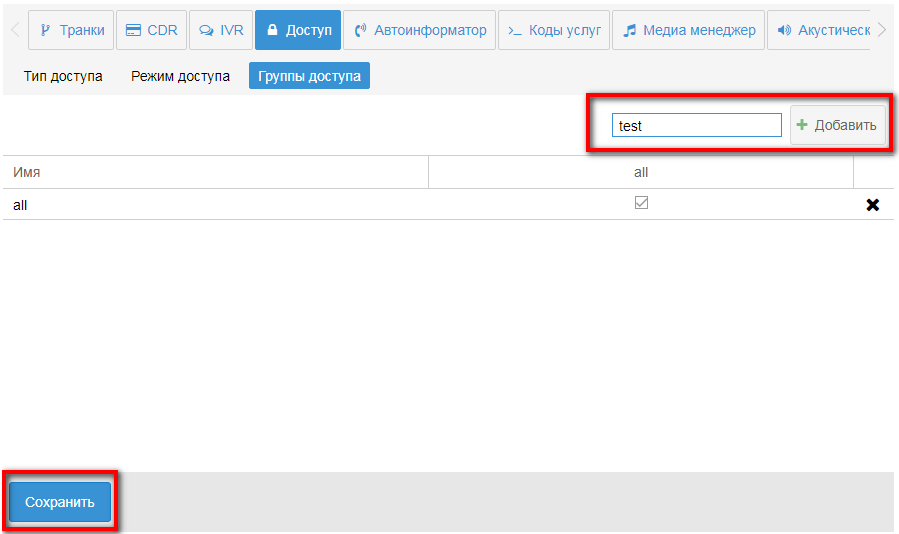Select the Группы доступа subtab
This screenshot has height=534, width=899.
(x=309, y=76)
